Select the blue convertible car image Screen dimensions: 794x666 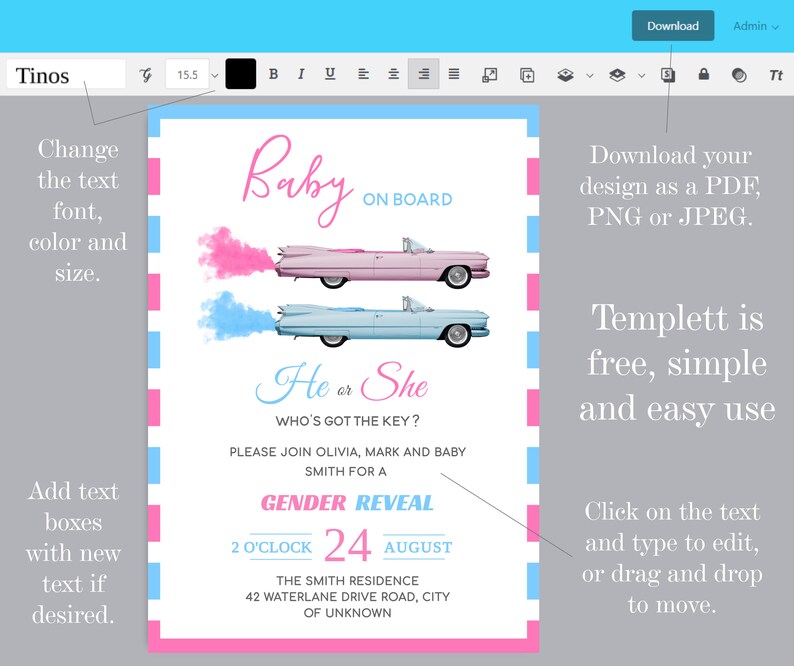click(x=382, y=322)
